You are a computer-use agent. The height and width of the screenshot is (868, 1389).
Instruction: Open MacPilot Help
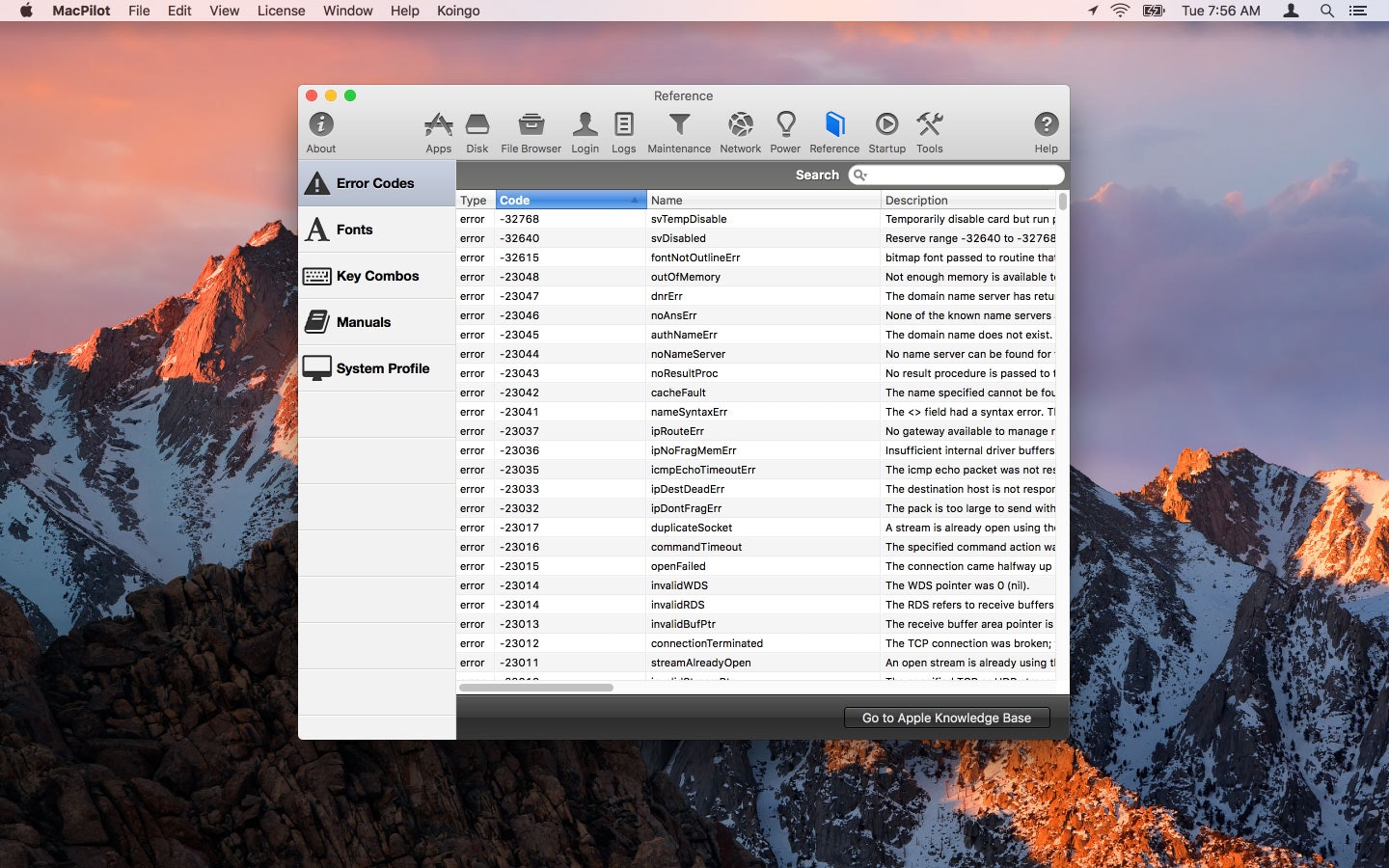(x=1046, y=131)
